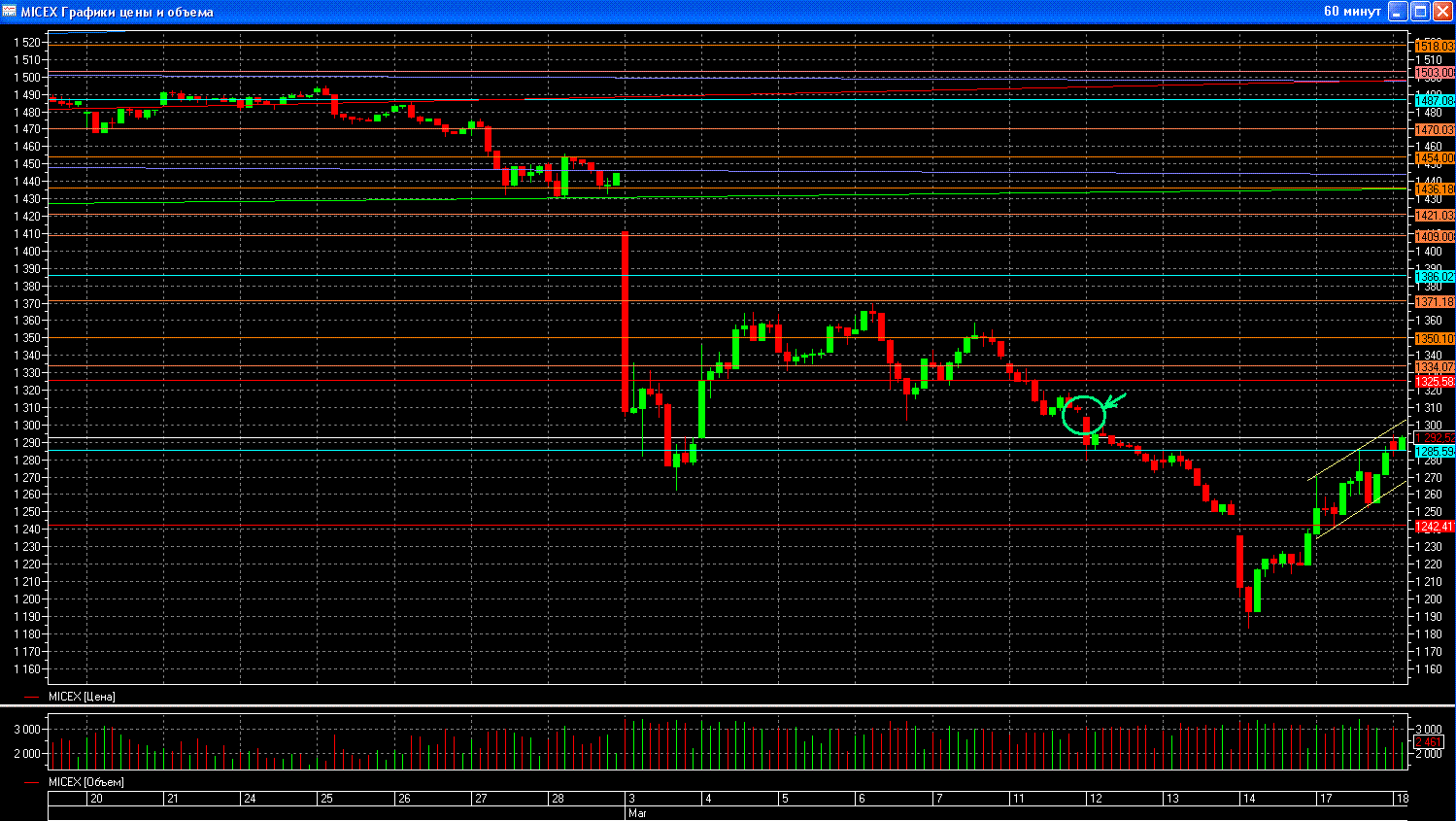
Task: Click date 20 on the time axis
Action: [x=96, y=799]
